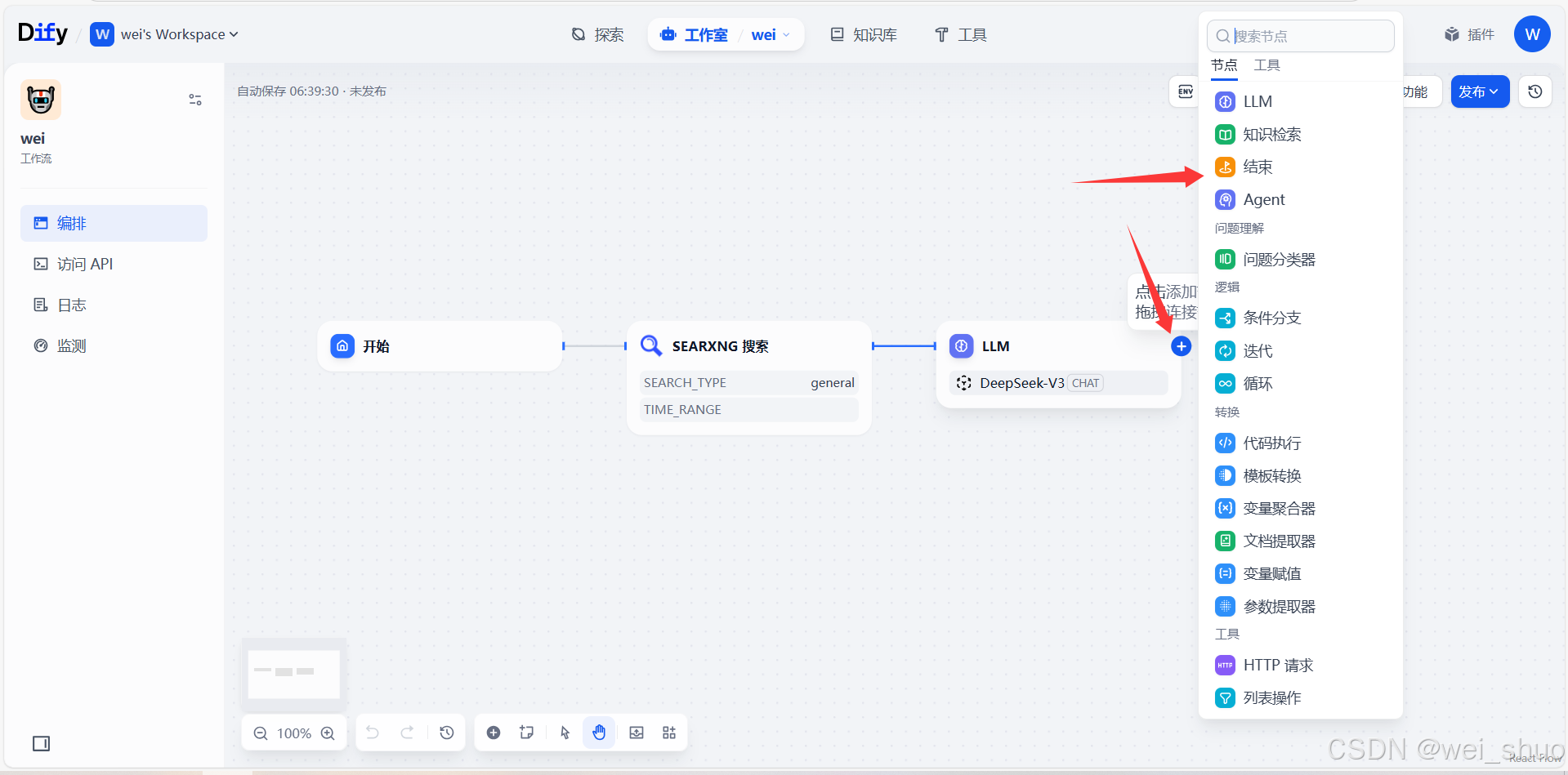Switch to pointer mode

[x=565, y=733]
